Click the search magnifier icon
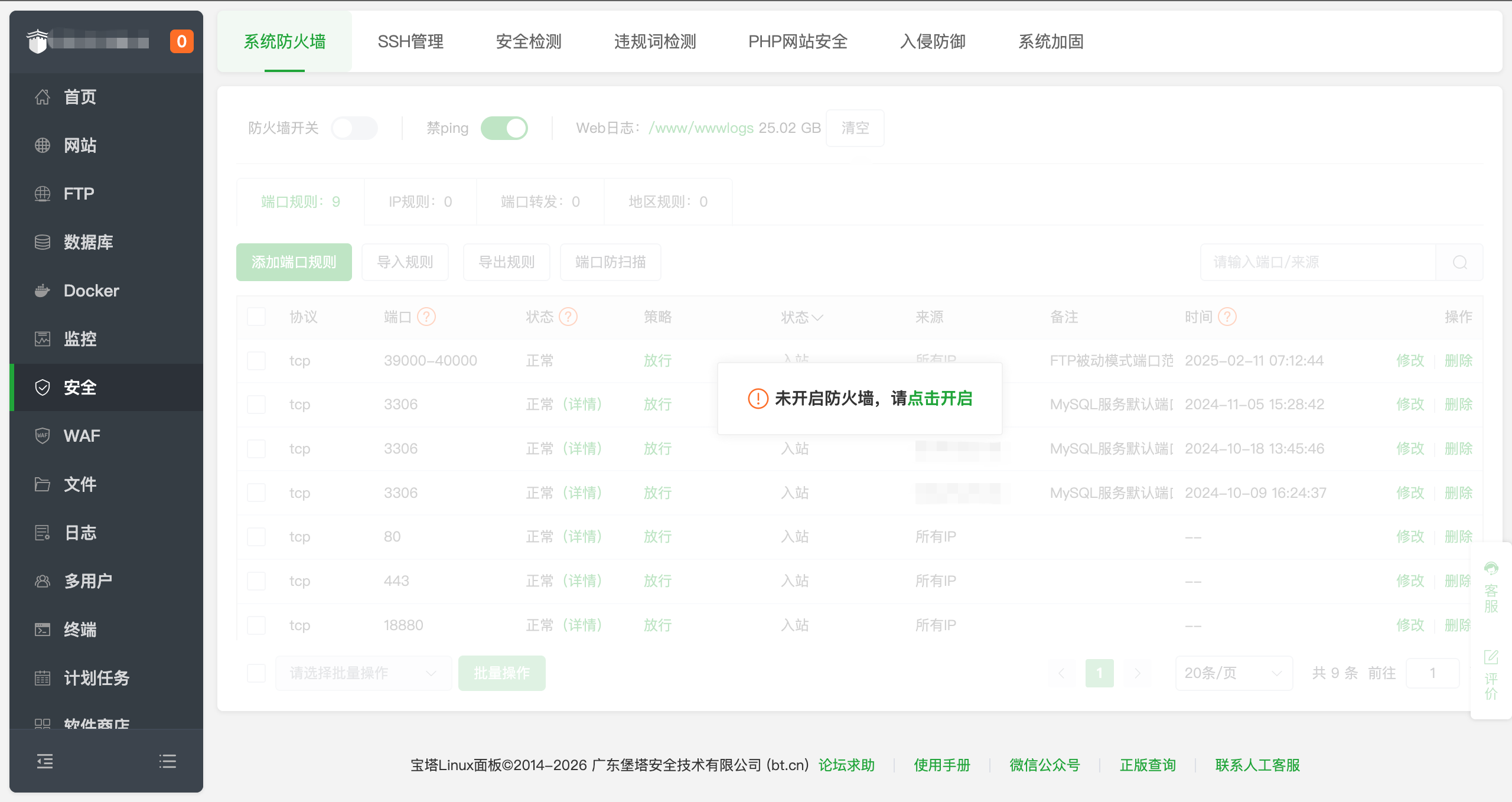 [x=1460, y=262]
